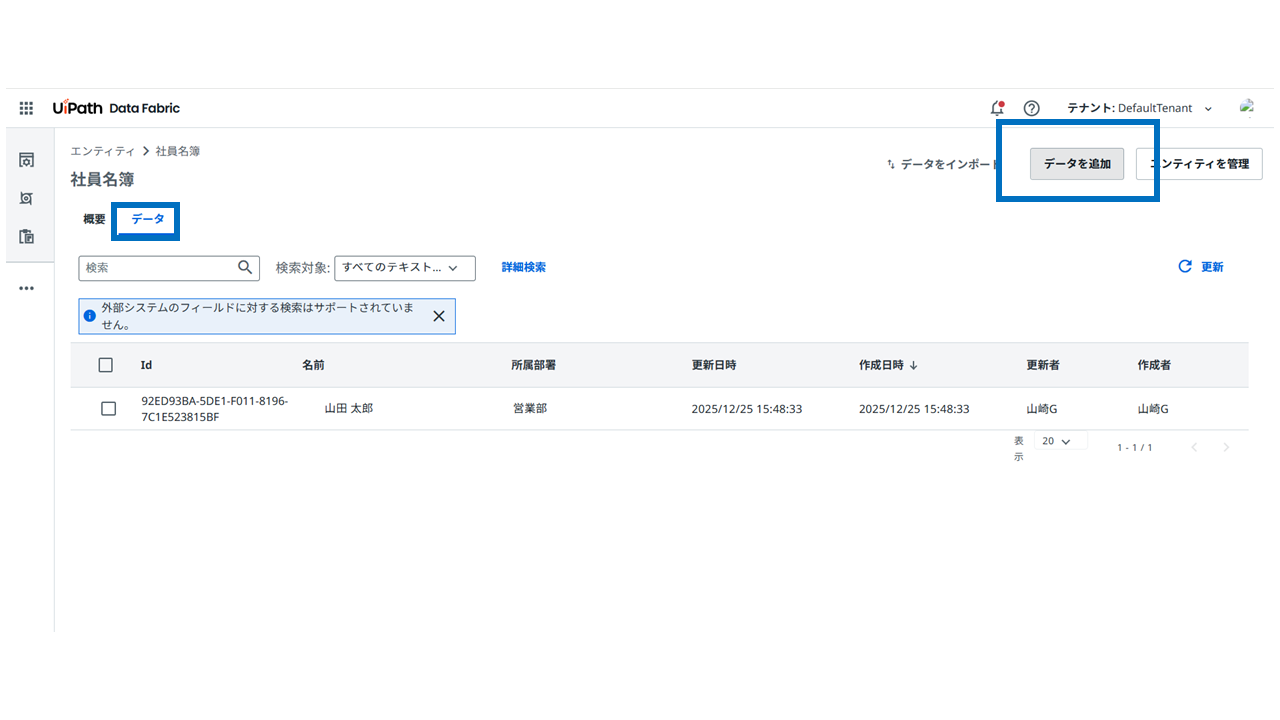
Task: Select the 山田 太郎 row checkbox
Action: 108,408
